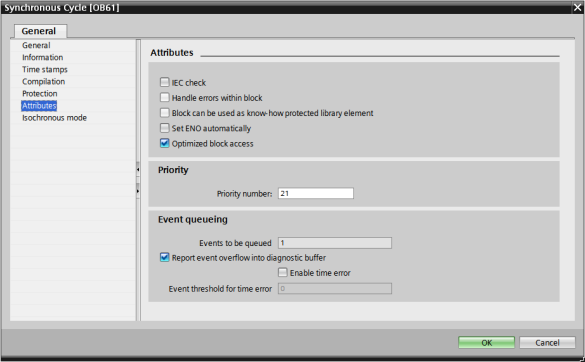Cancel the dialog
The height and width of the screenshot is (362, 585).
(x=547, y=343)
